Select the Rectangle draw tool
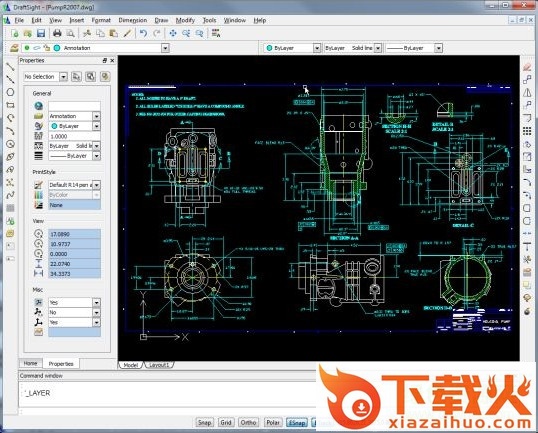 tap(10, 105)
